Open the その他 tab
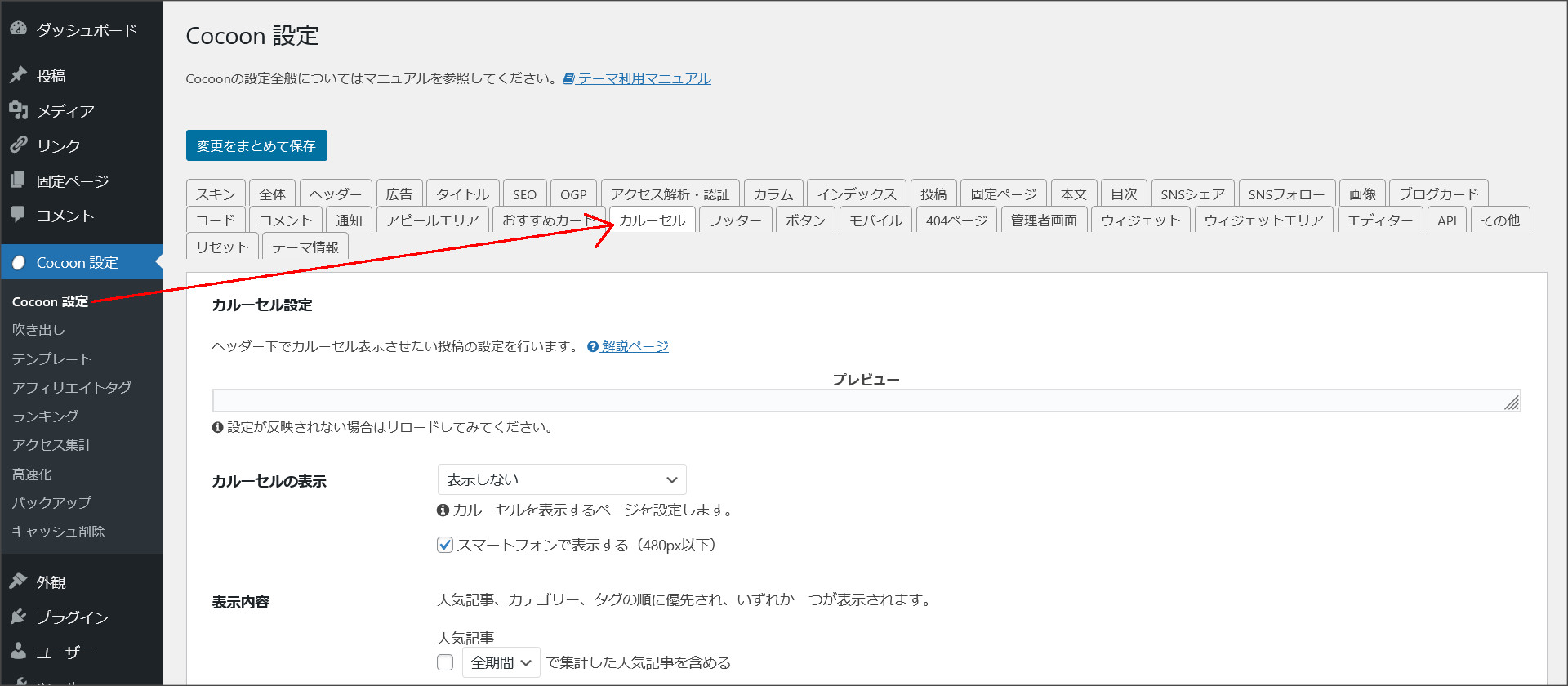 coord(1500,220)
